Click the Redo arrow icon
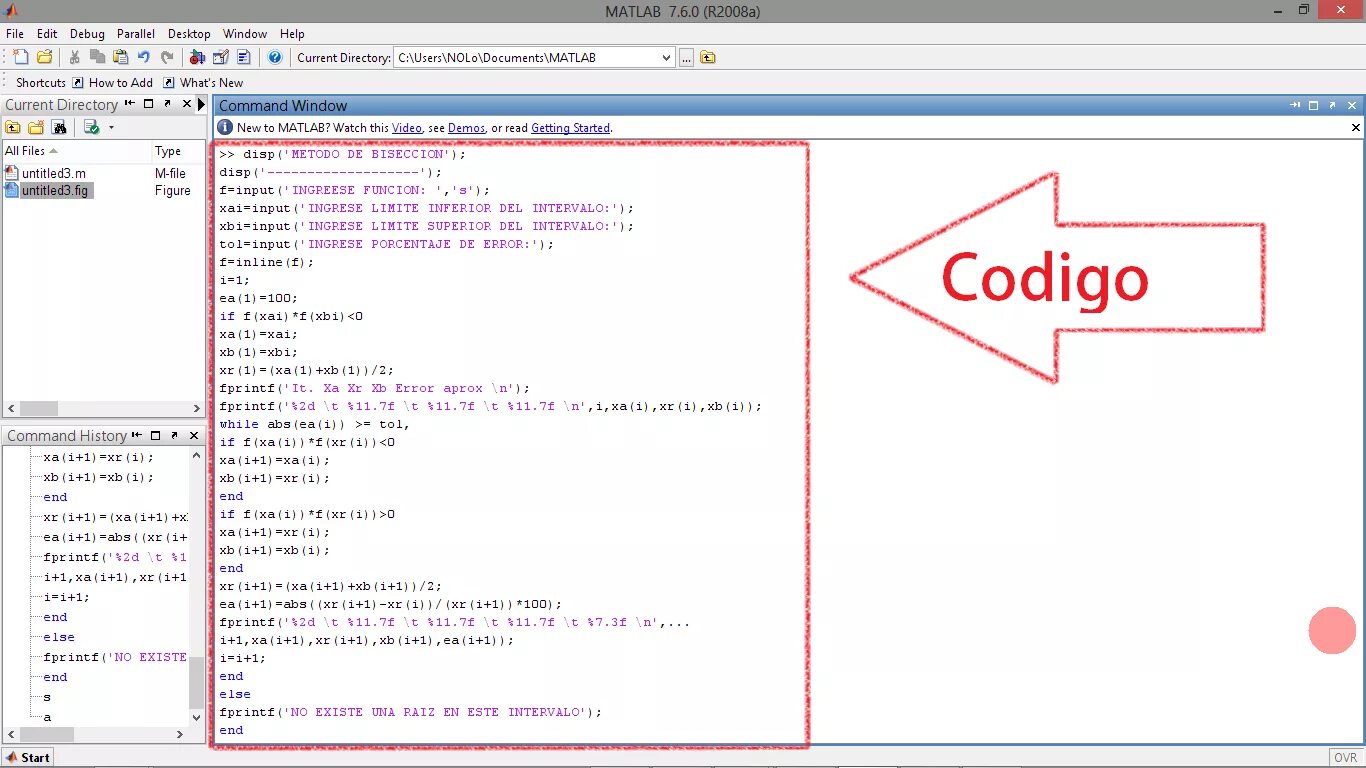The height and width of the screenshot is (768, 1366). pos(167,57)
